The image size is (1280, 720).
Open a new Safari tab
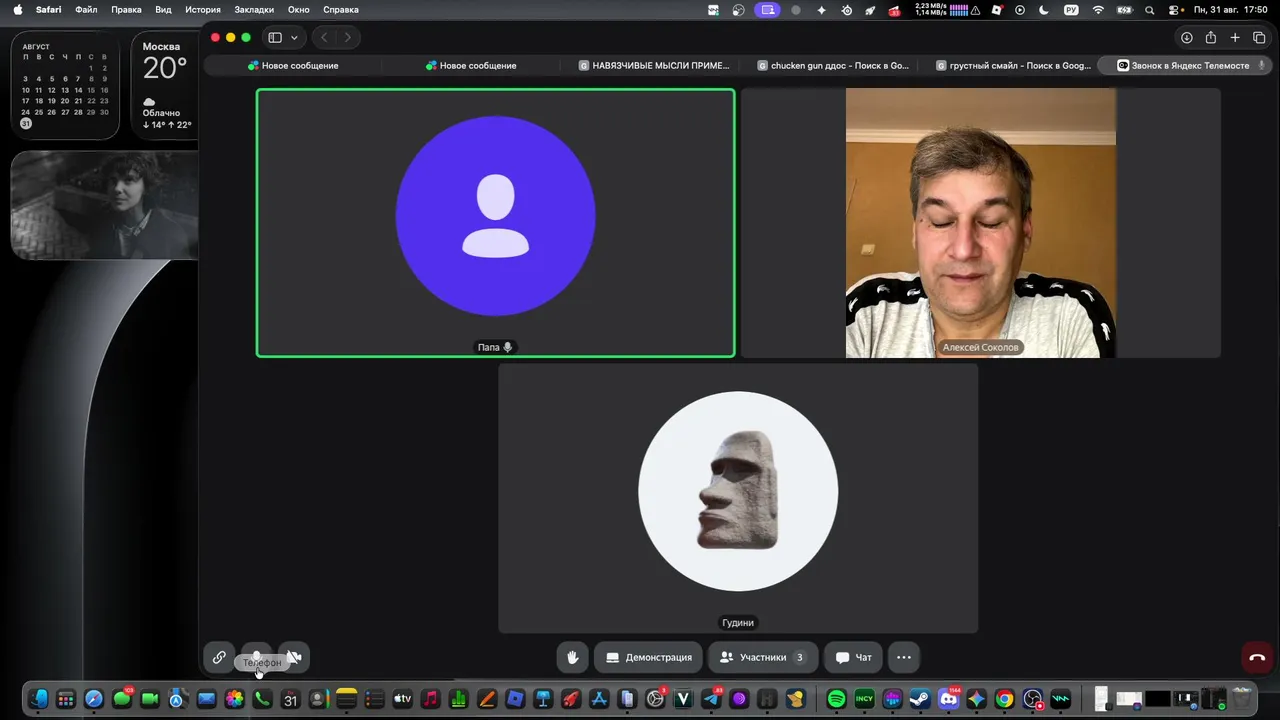[1235, 37]
